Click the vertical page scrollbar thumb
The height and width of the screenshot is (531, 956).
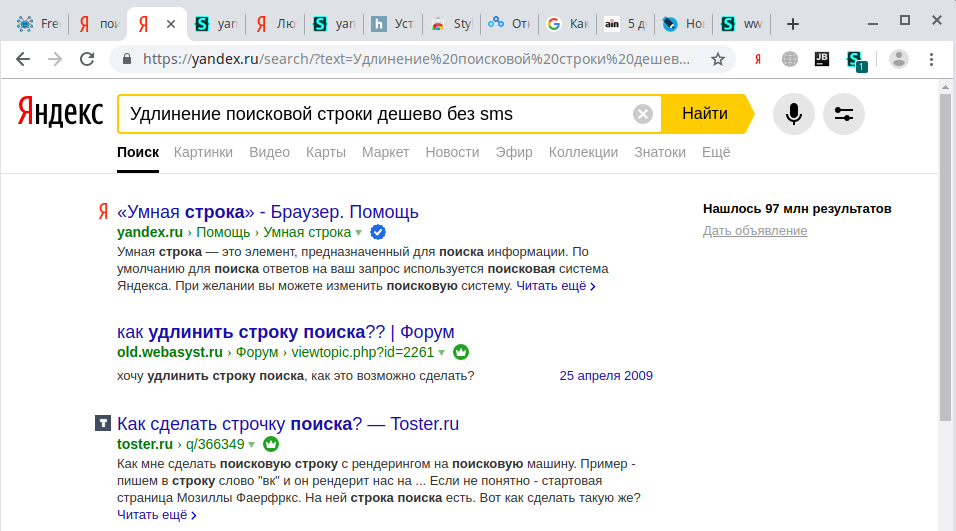click(x=945, y=256)
